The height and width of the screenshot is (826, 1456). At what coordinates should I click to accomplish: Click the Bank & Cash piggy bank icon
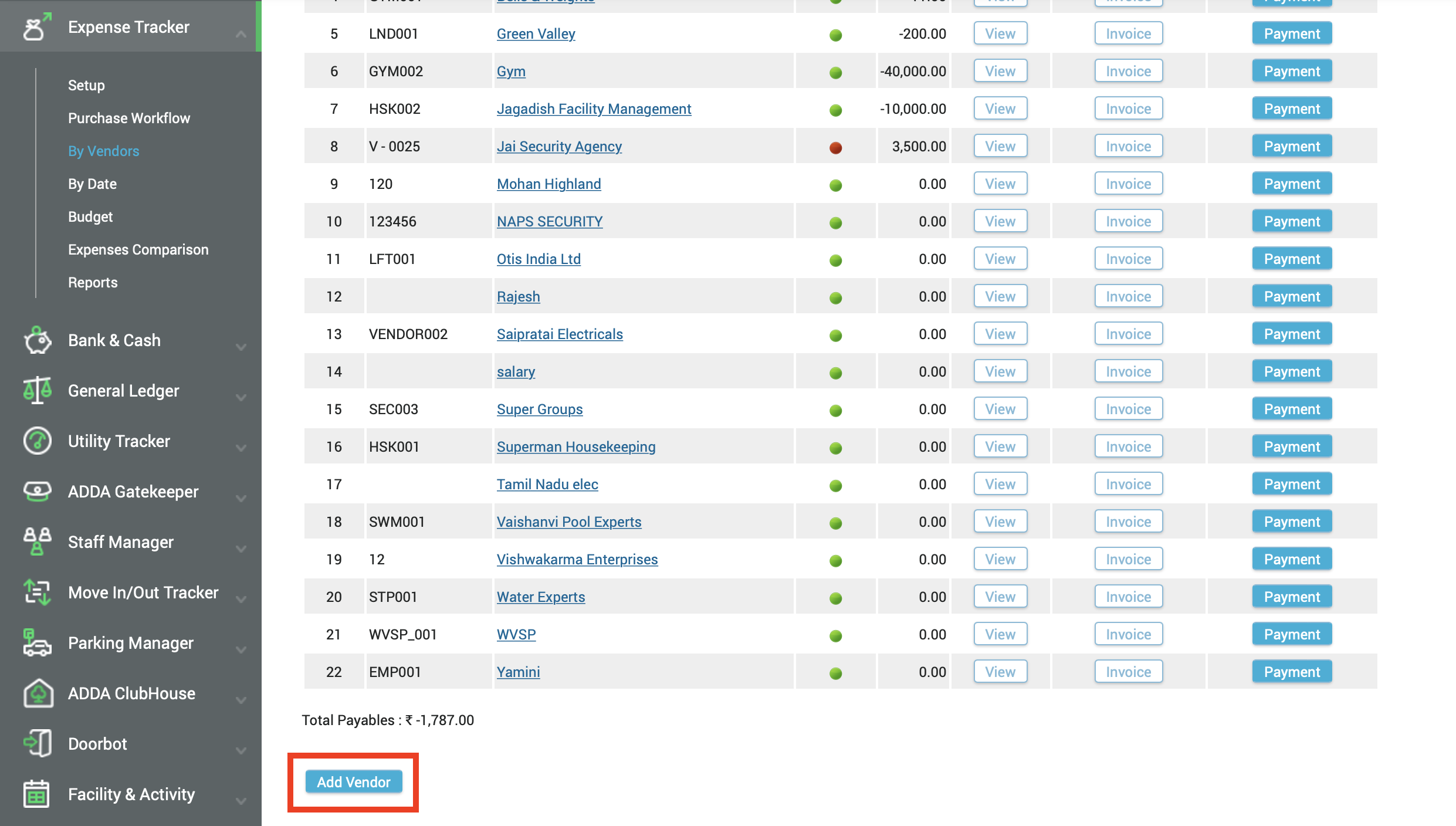37,340
